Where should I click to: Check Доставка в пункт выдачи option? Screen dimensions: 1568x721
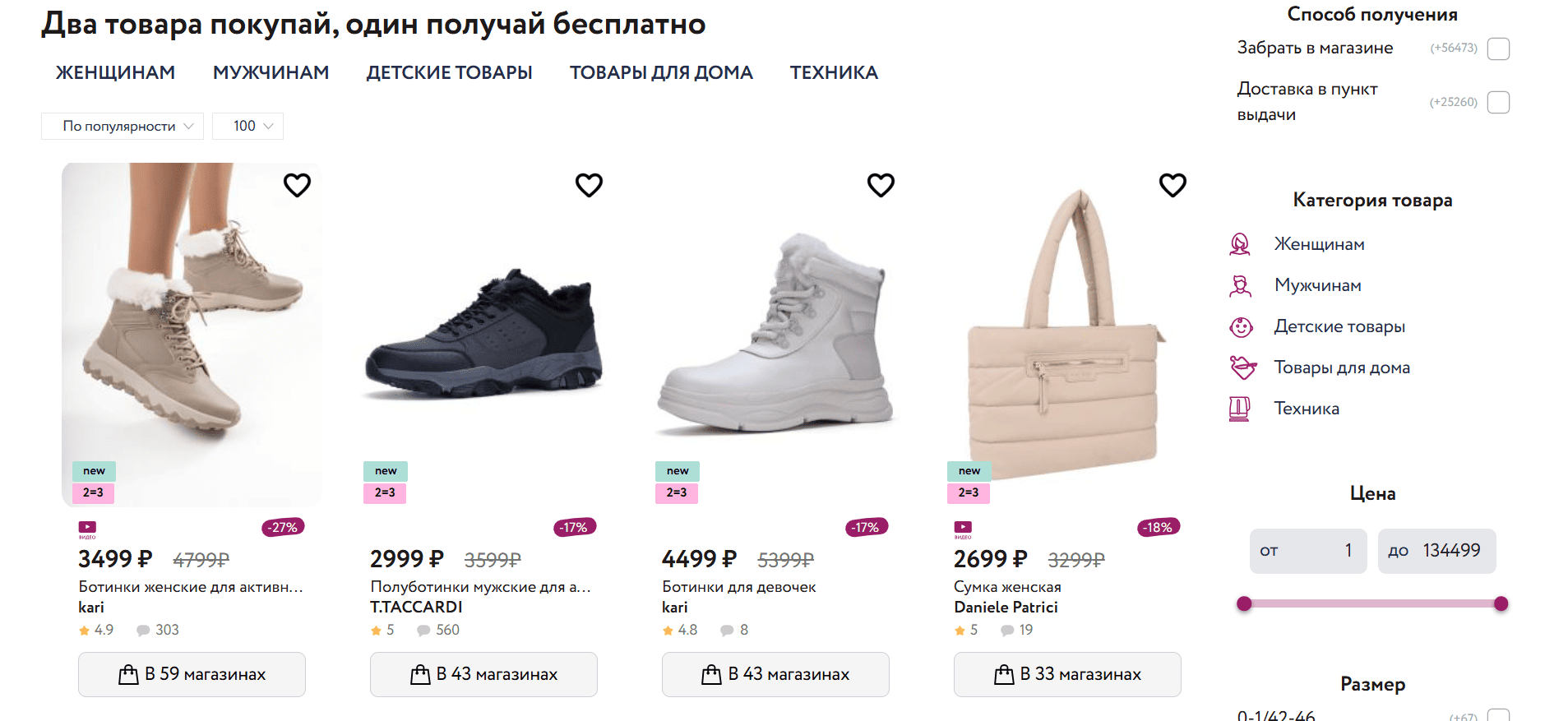click(x=1498, y=102)
